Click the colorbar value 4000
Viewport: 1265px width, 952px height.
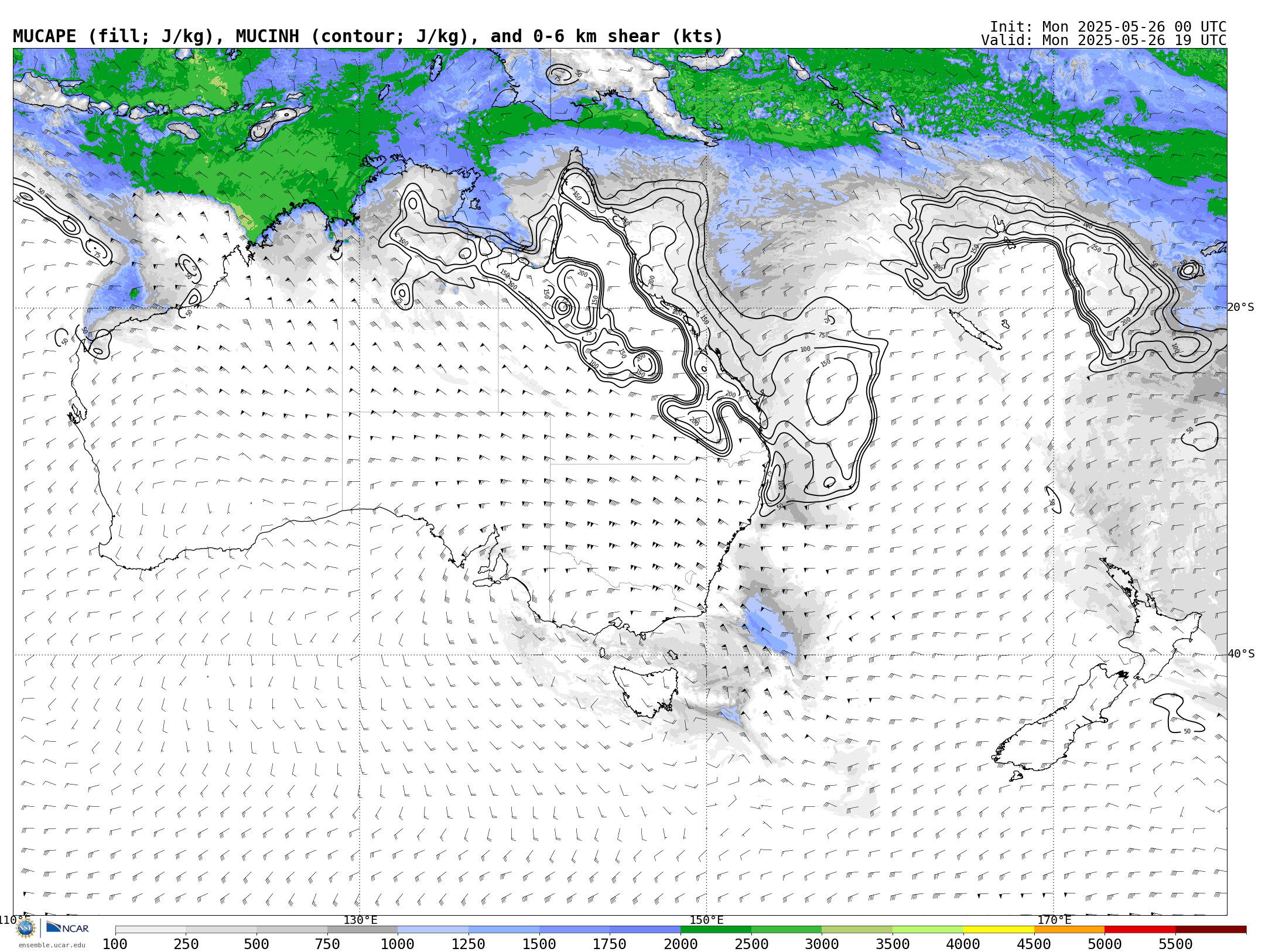(963, 944)
